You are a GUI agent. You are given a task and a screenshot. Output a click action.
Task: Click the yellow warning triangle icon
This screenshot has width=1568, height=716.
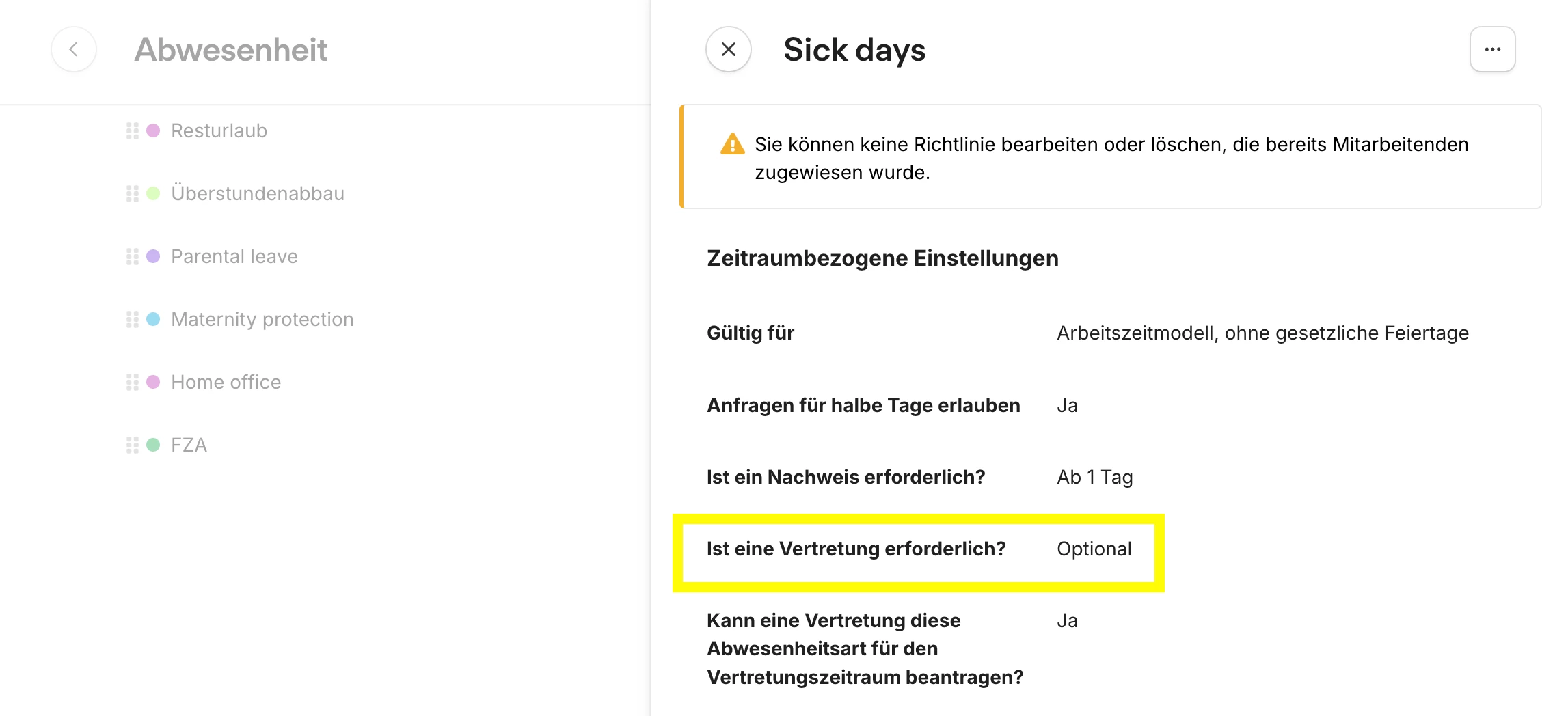click(732, 144)
